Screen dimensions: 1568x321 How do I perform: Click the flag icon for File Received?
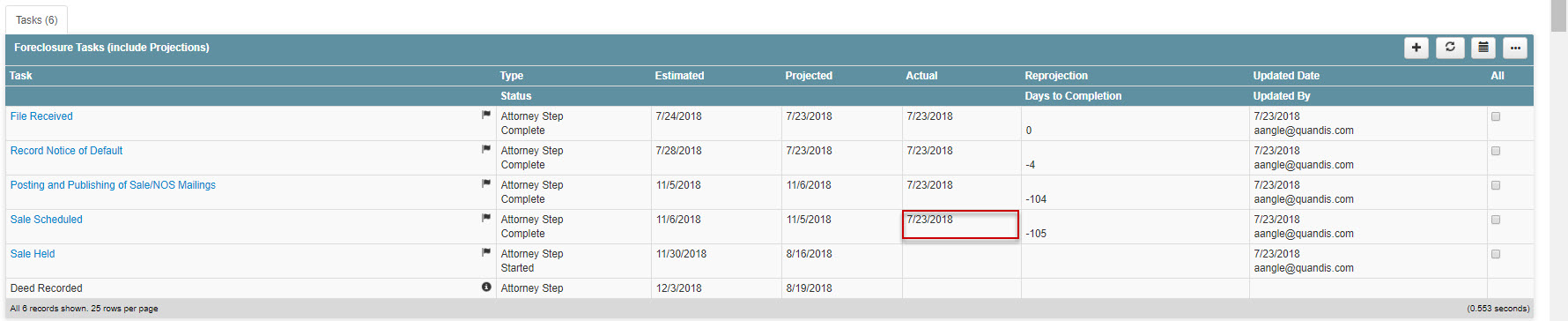[486, 115]
